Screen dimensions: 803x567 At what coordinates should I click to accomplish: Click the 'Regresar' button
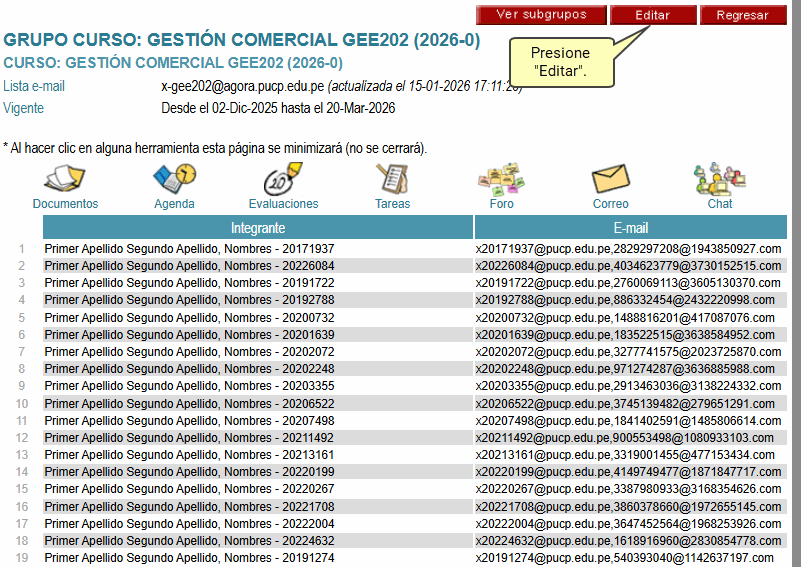tap(743, 15)
